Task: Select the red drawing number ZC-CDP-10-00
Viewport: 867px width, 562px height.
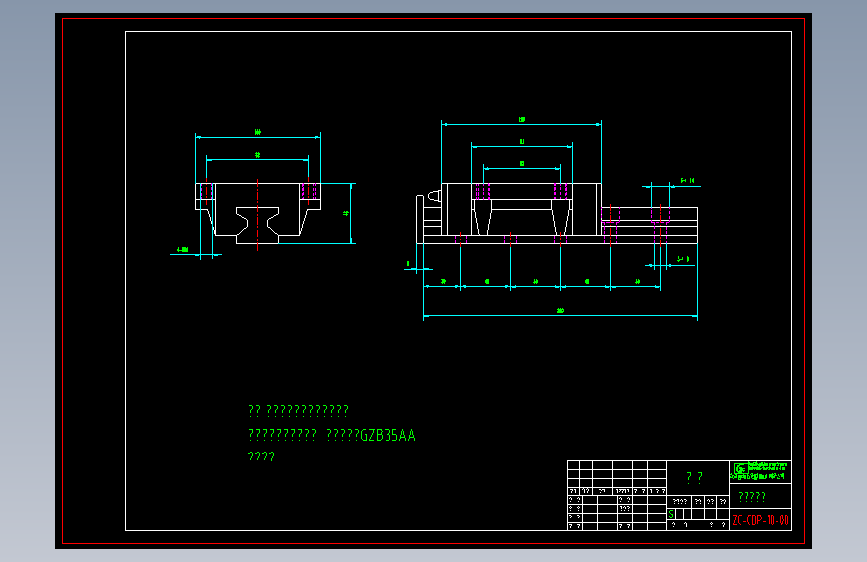Action: [760, 520]
